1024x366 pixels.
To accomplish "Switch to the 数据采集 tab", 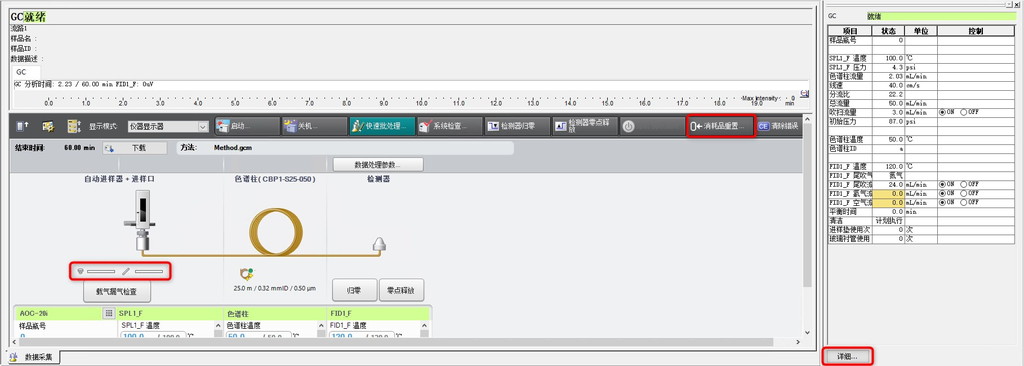I will pyautogui.click(x=33, y=357).
